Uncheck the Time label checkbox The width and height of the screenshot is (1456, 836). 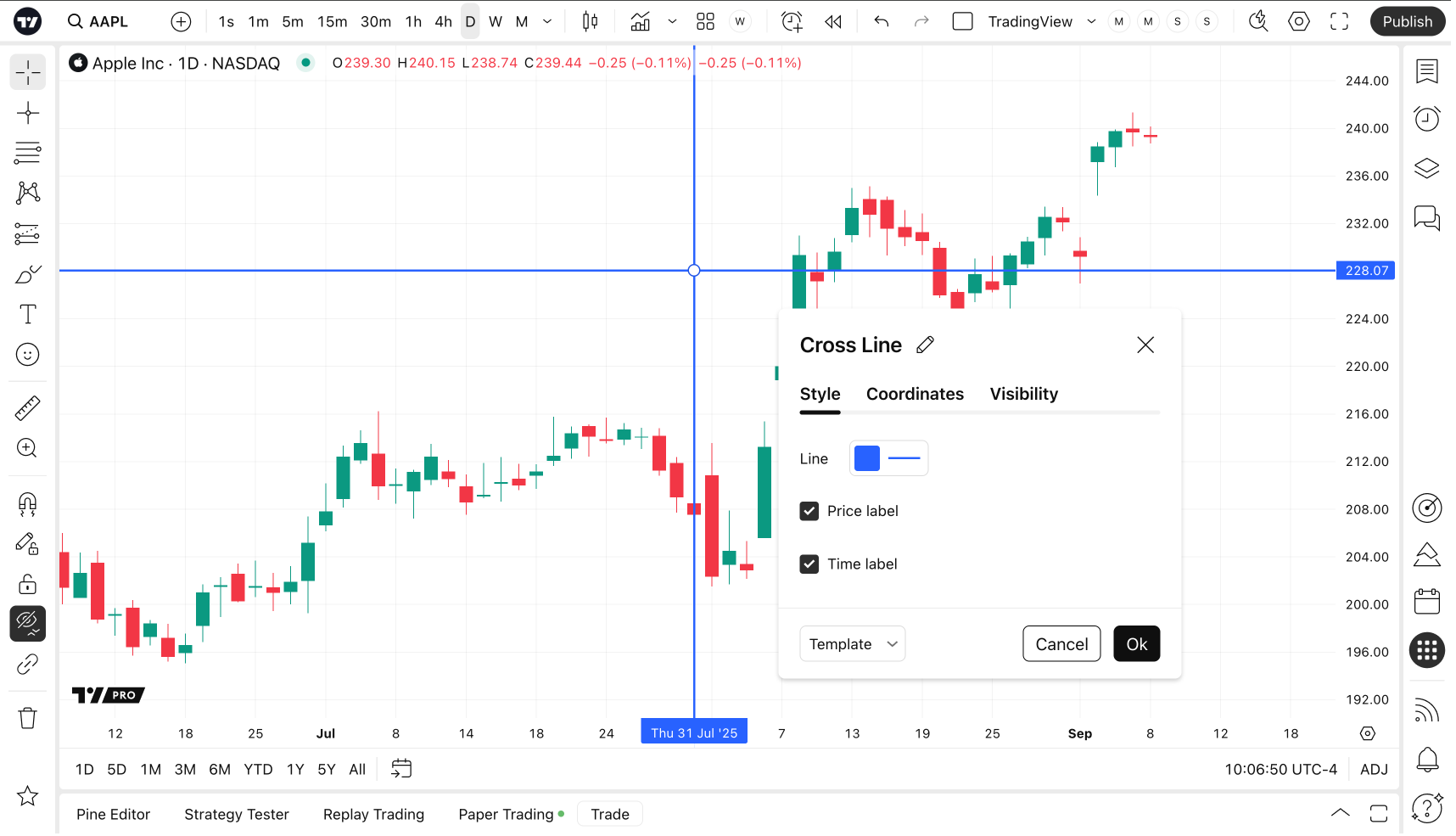[810, 565]
